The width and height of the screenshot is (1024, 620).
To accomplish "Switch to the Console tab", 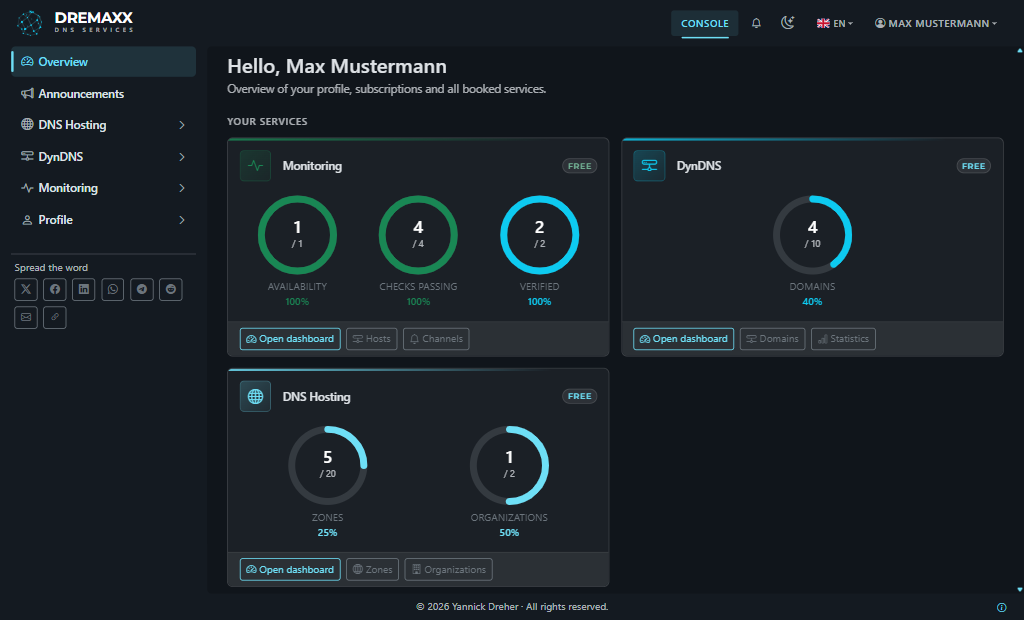I will point(705,24).
